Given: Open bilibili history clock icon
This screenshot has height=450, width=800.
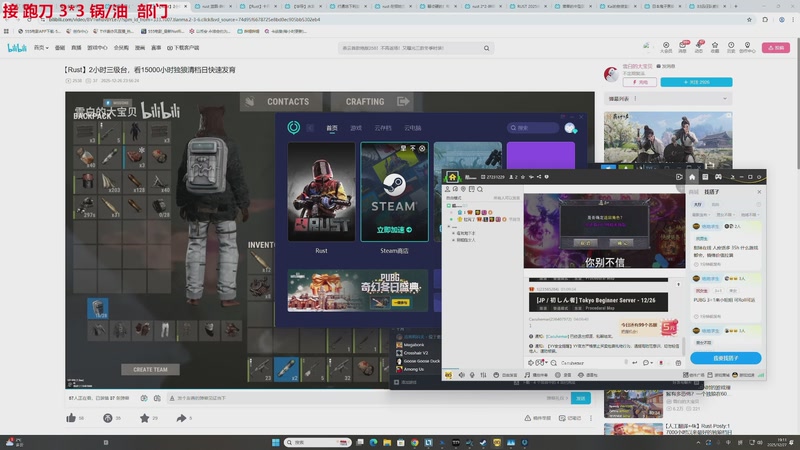Looking at the screenshot, I should 731,47.
